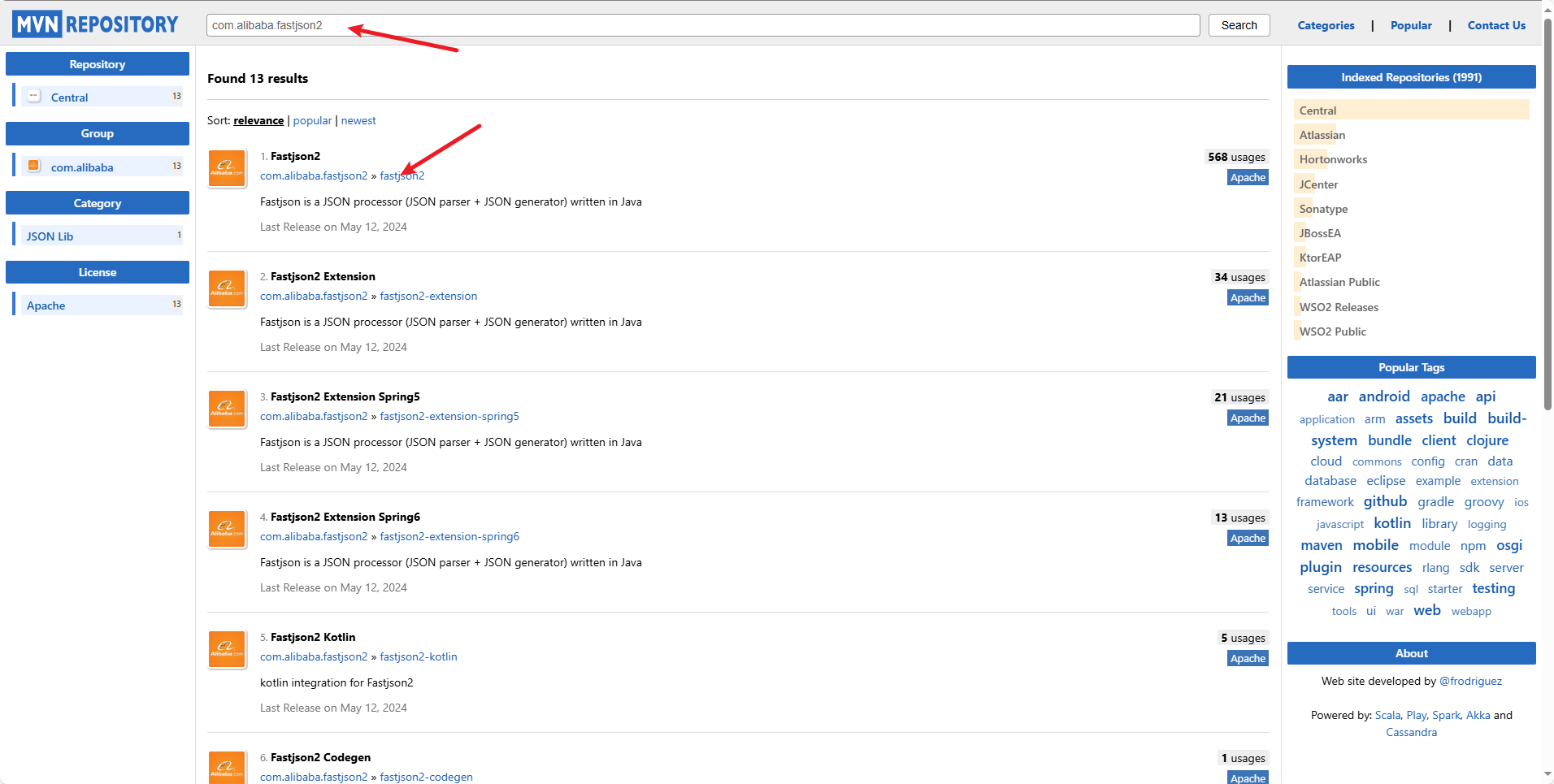Open the Fastjson2 Extension title
Screen dimensions: 1554x784
pyautogui.click(x=323, y=276)
